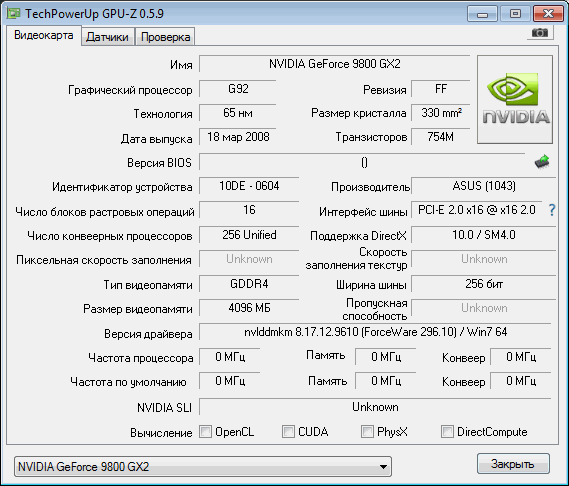Click the G92 graphics processor field
The width and height of the screenshot is (569, 486).
point(238,89)
